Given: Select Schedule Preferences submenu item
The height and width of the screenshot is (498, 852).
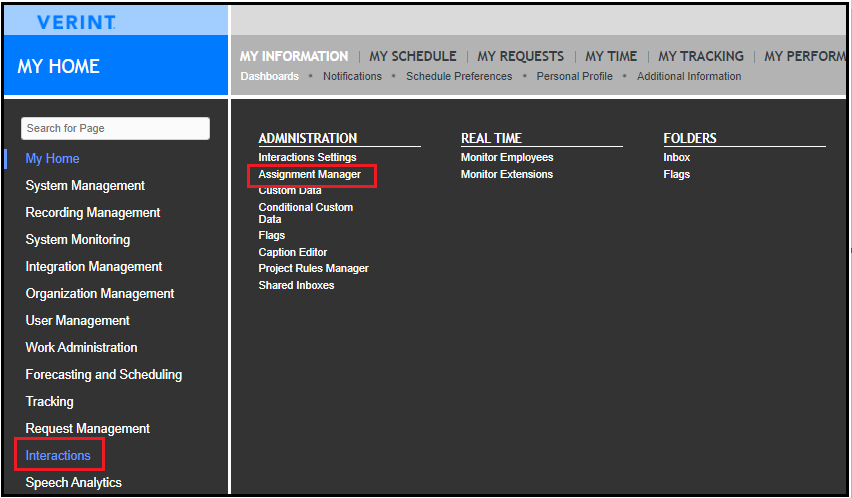Looking at the screenshot, I should [x=459, y=77].
